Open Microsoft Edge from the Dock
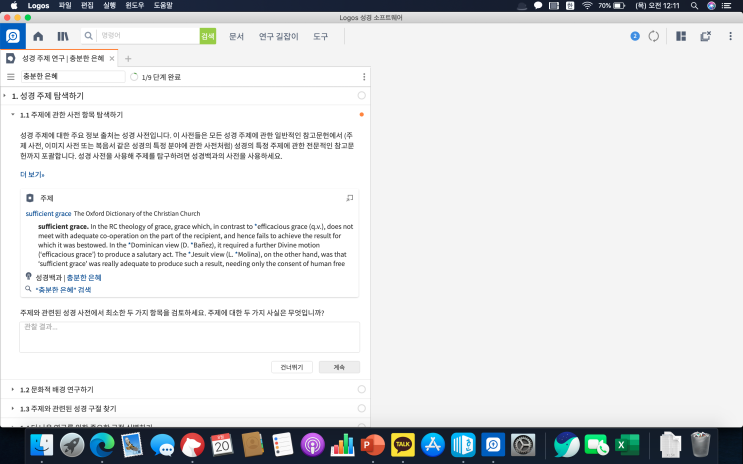 [x=102, y=445]
